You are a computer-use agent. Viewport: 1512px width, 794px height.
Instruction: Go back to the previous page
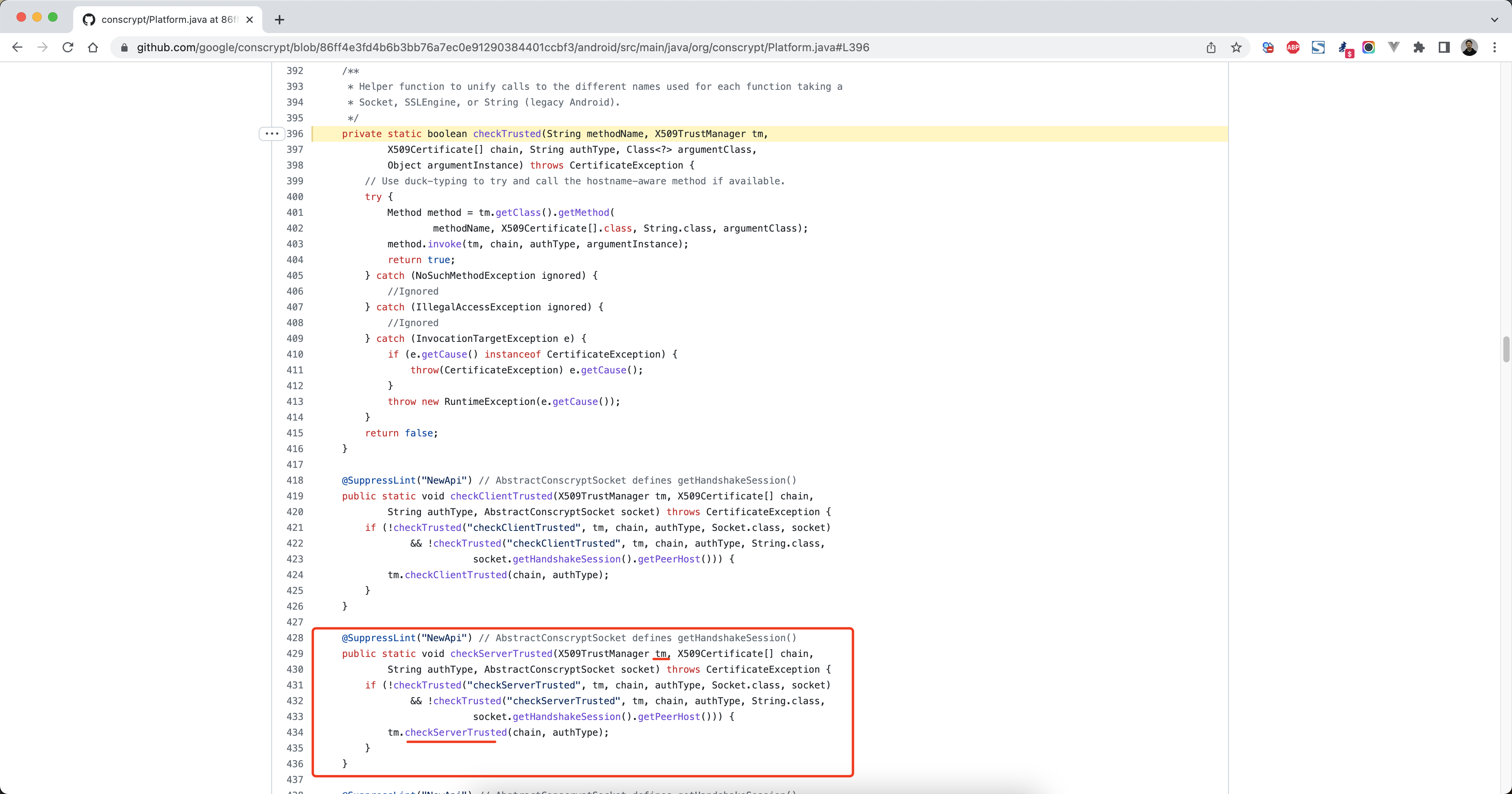pos(17,48)
